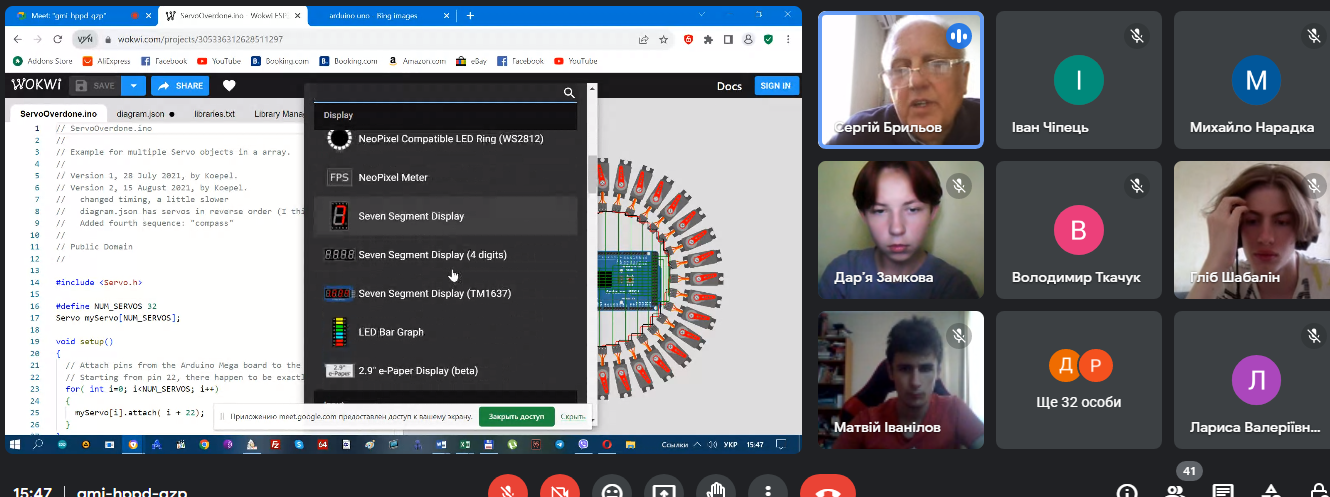
Task: Open the Save dropdown arrow
Action: pos(135,86)
